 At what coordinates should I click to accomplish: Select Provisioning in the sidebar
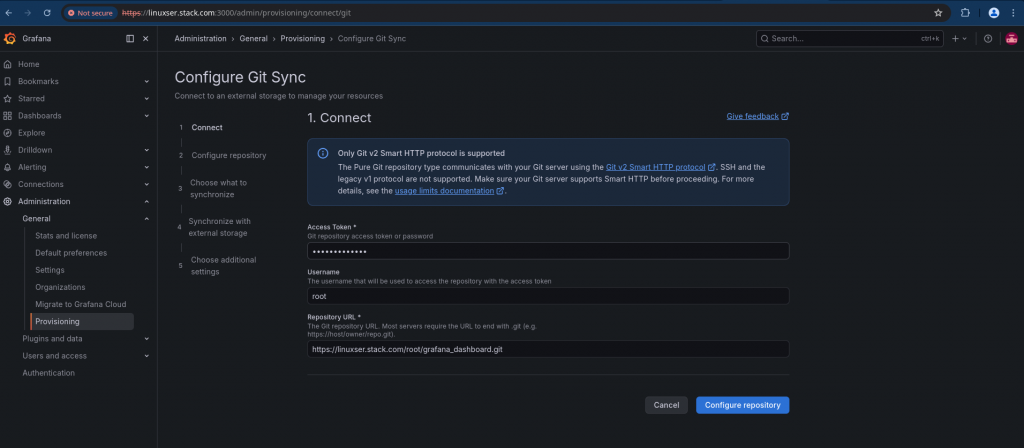coord(82,321)
